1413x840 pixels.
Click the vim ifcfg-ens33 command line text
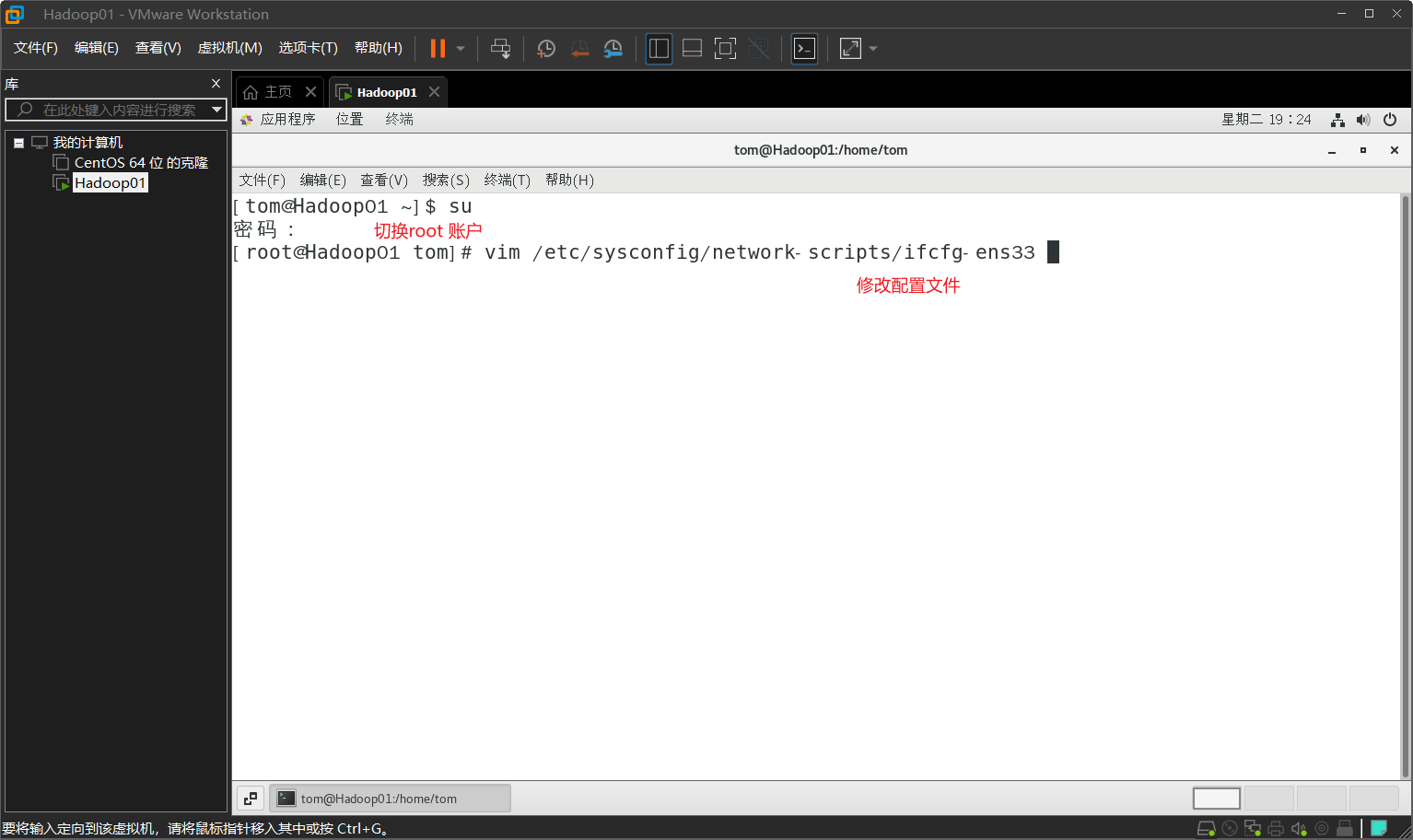point(760,252)
